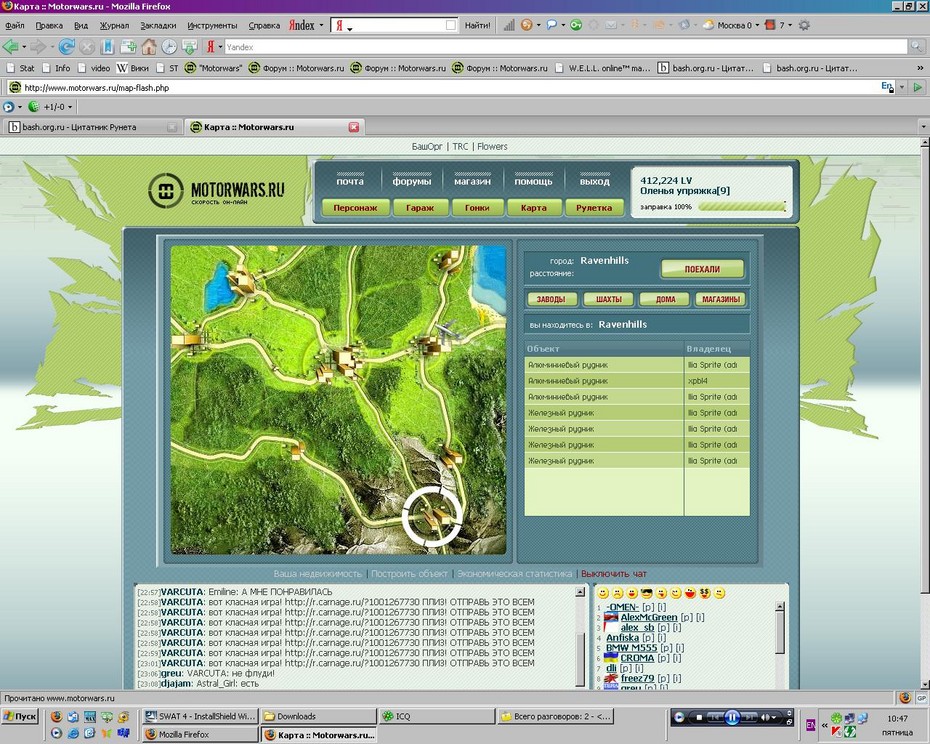Click the signal bars icon in Yandex bar

click(x=509, y=25)
